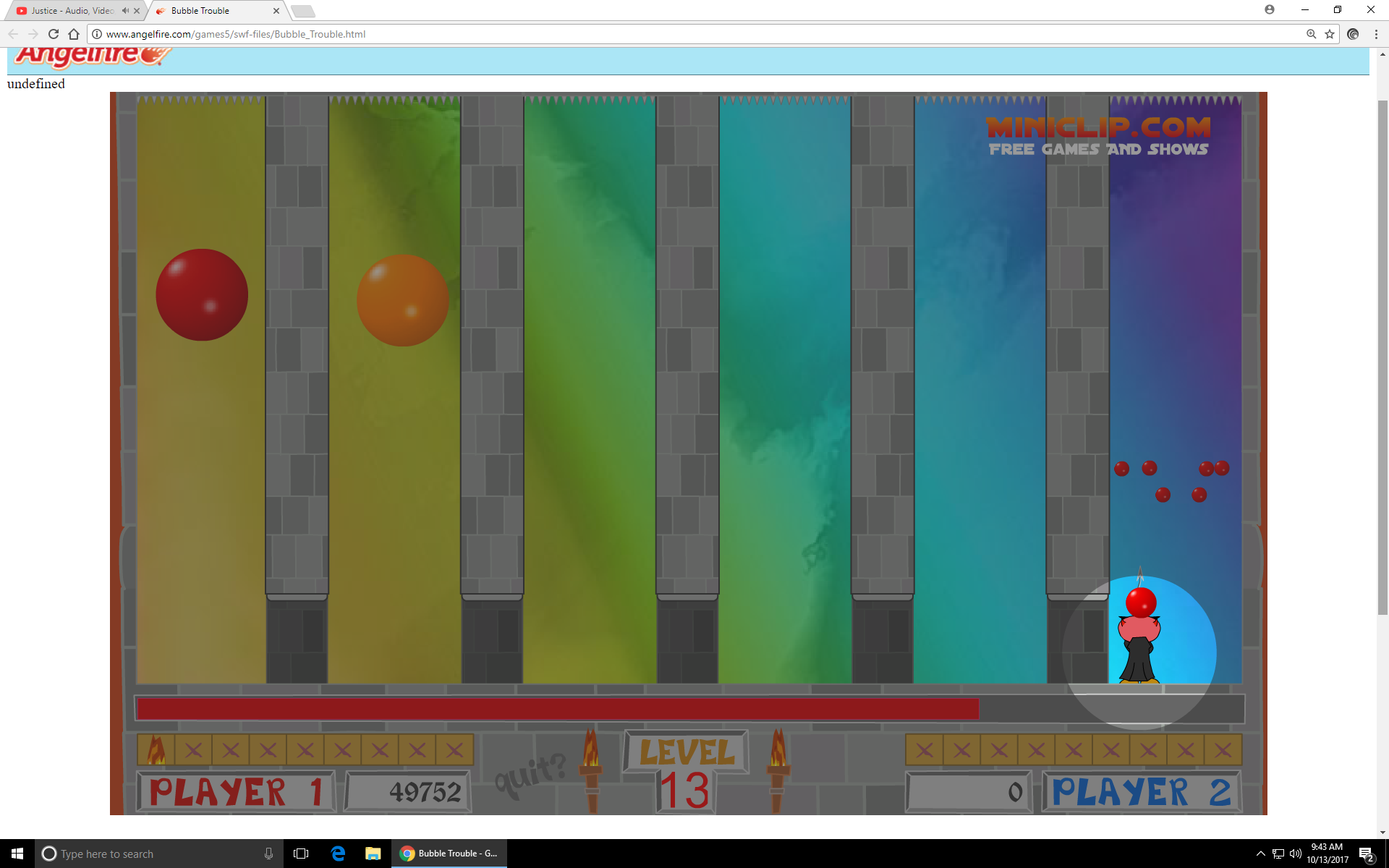The image size is (1389, 868).
Task: Click the Chrome profile avatar icon
Action: coord(1270,9)
